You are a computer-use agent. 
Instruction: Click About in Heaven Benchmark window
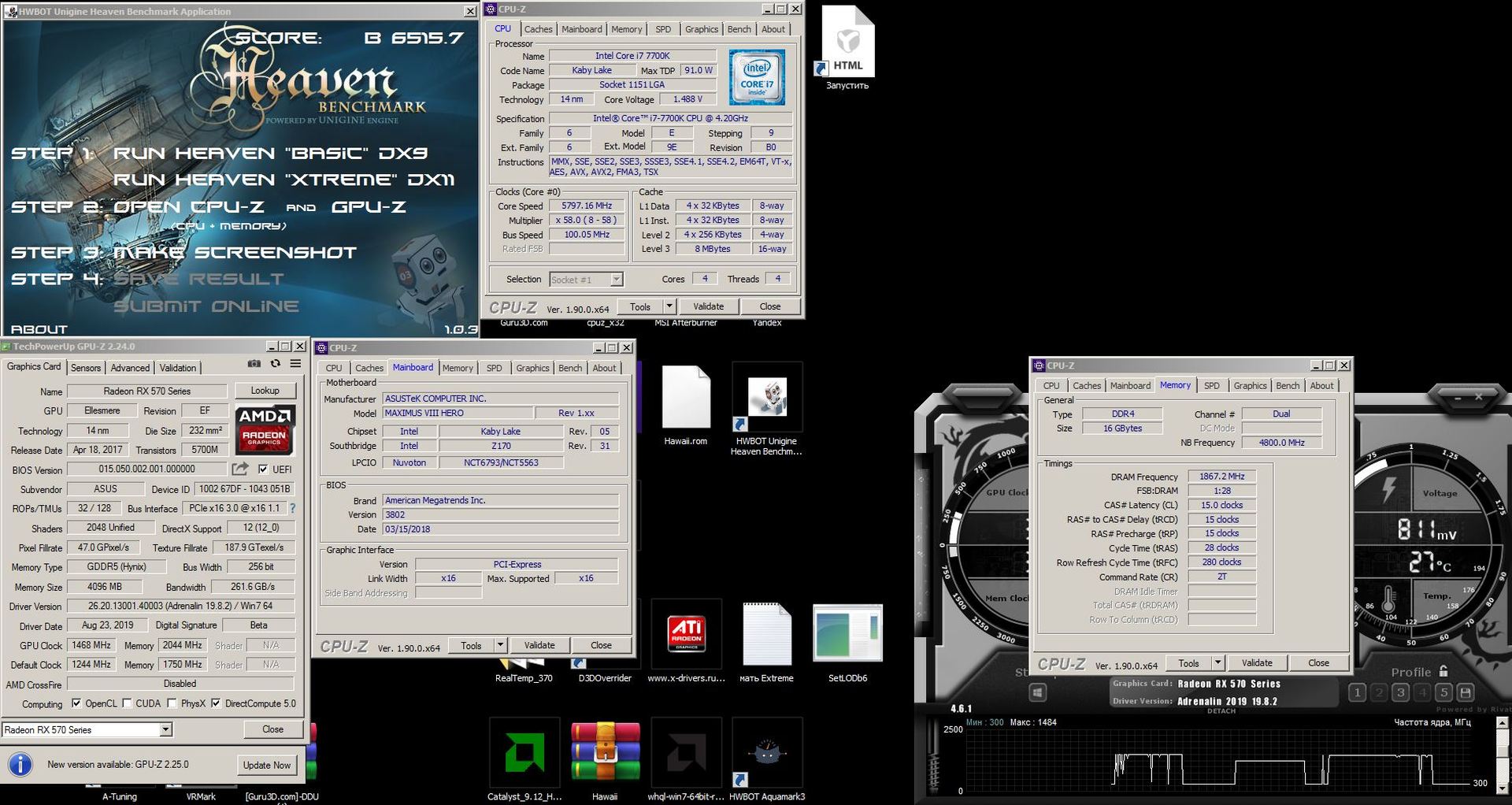click(39, 329)
